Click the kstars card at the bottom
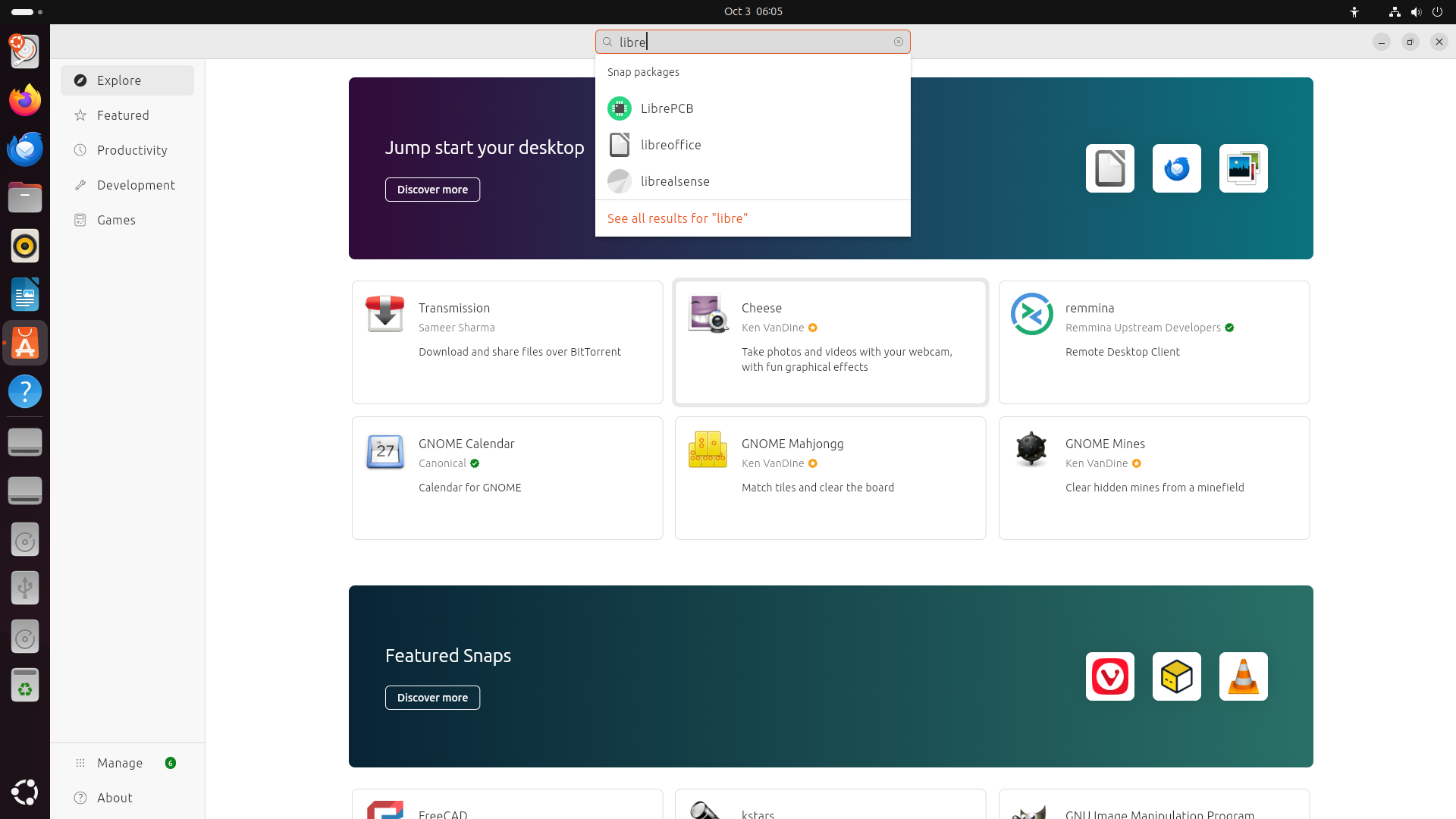The image size is (1456, 819). click(x=830, y=804)
